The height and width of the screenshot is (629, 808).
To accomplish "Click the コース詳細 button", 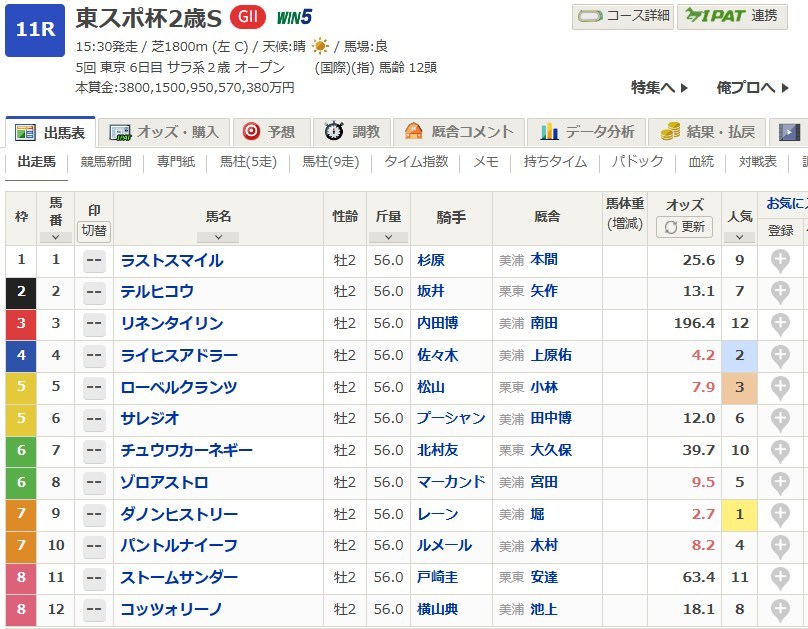I will [623, 16].
